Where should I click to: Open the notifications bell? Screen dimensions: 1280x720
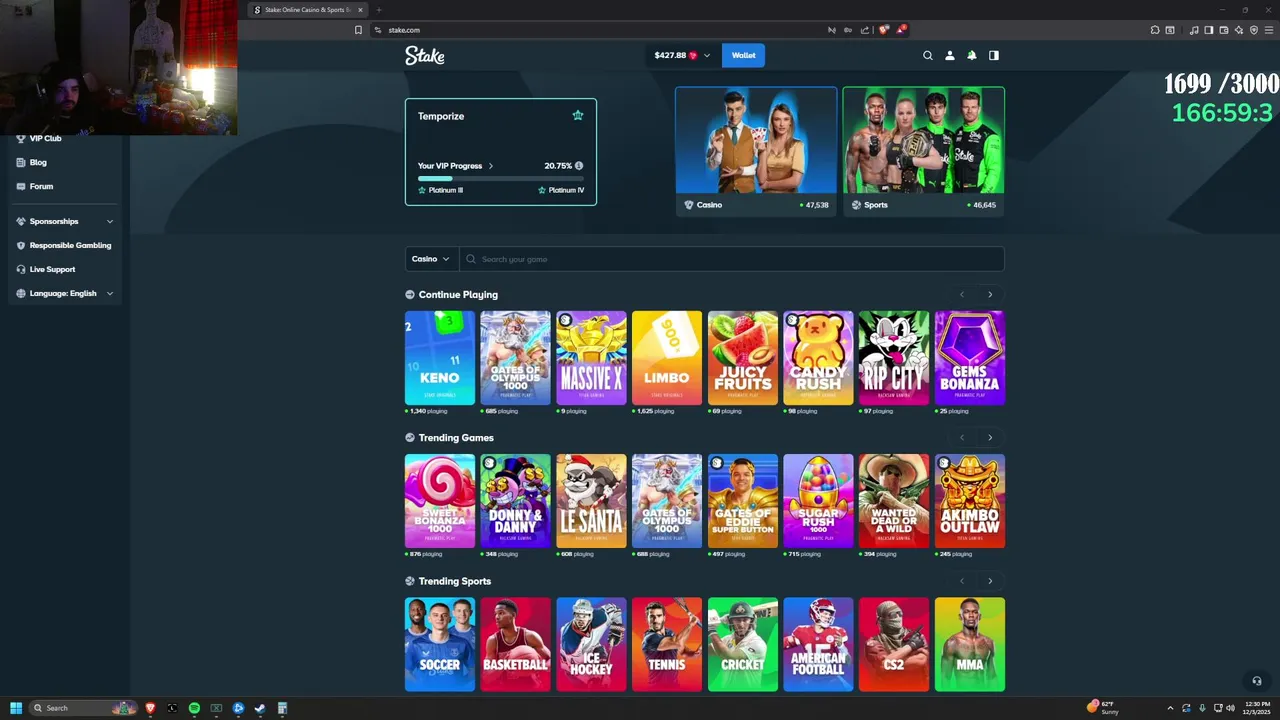tap(972, 56)
